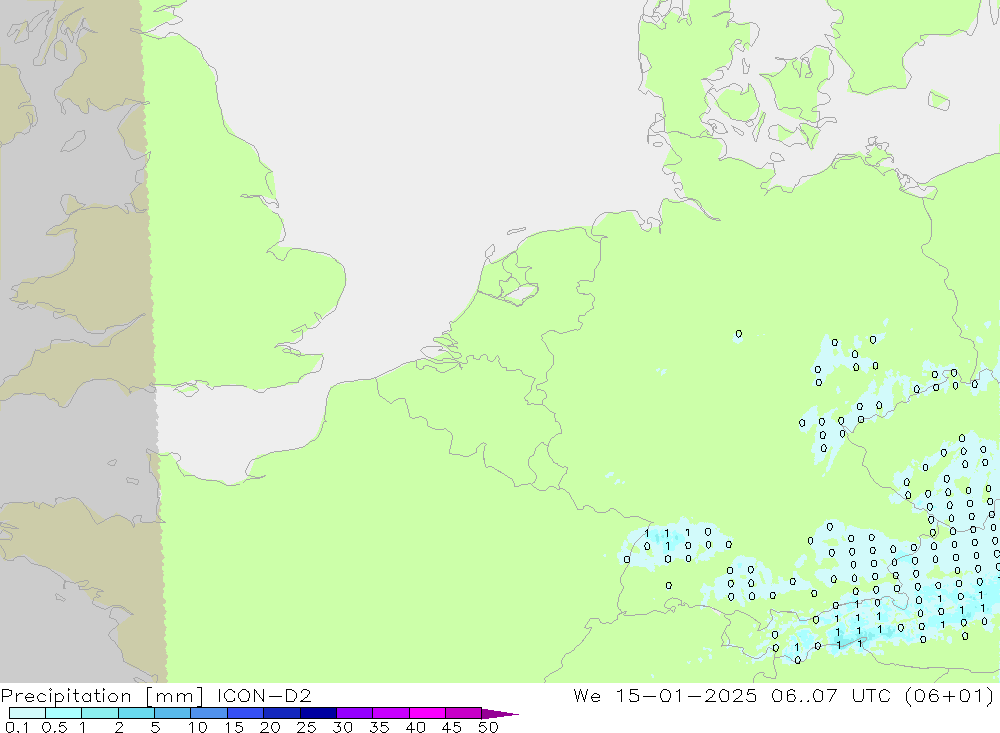Click the '(06+01)' forecast step text
The image size is (1000, 733).
[x=949, y=695]
